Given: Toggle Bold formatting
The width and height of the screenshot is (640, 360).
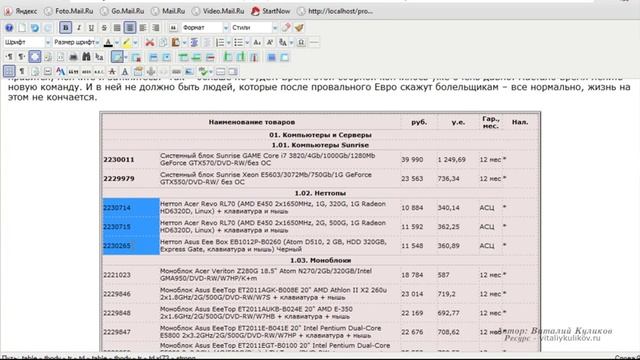Looking at the screenshot, I should (x=65, y=28).
